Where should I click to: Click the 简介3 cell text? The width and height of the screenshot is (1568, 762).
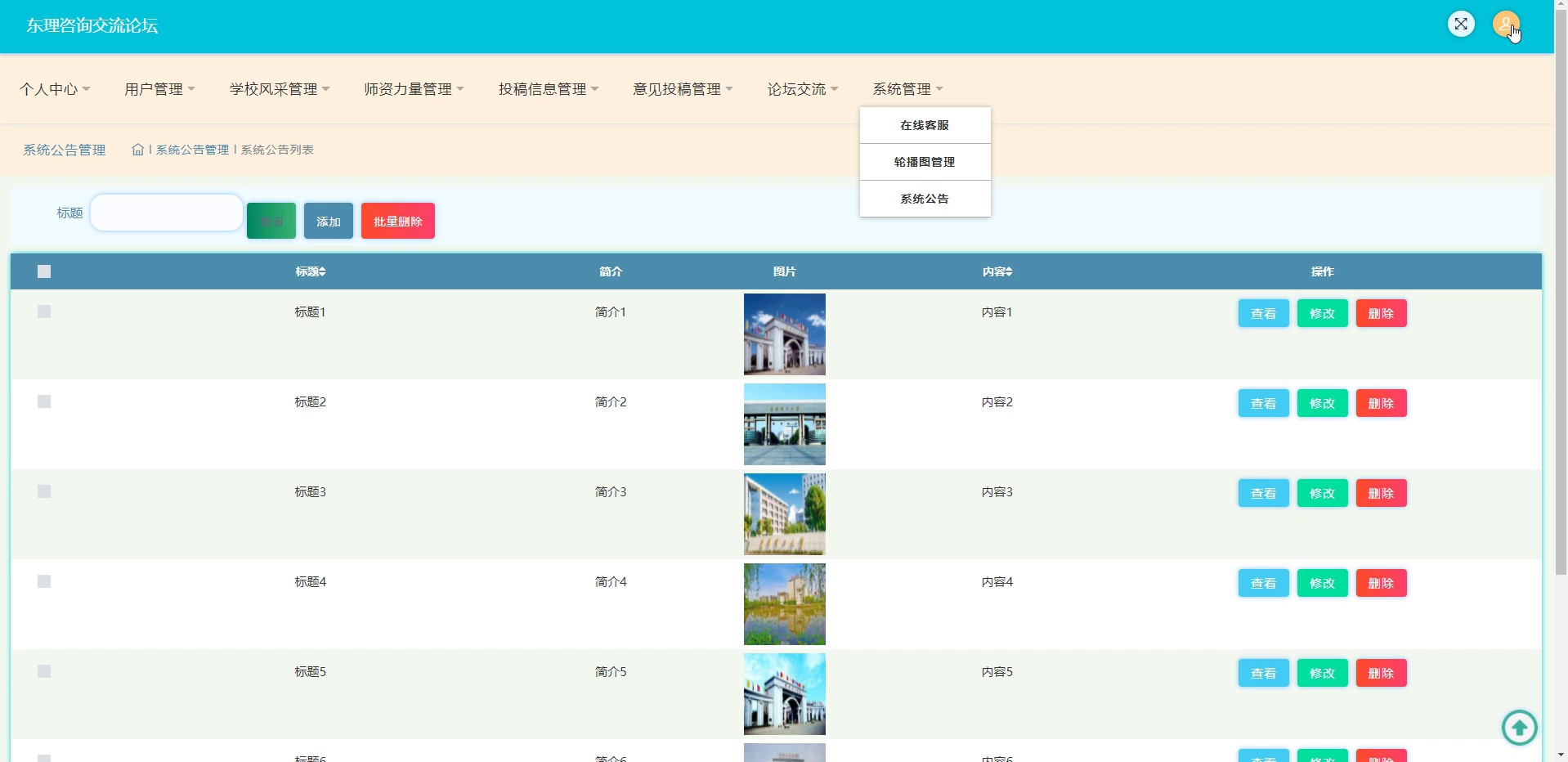point(611,491)
